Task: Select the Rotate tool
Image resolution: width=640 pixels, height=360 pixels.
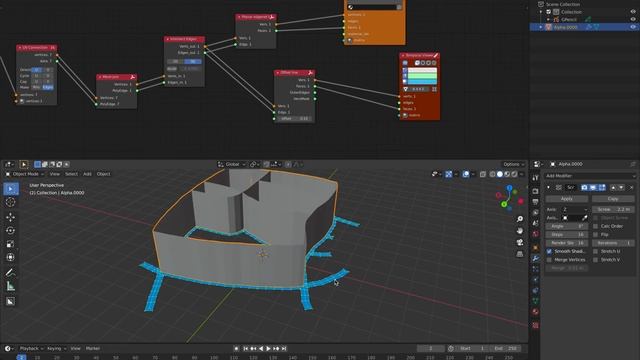Action: point(11,231)
